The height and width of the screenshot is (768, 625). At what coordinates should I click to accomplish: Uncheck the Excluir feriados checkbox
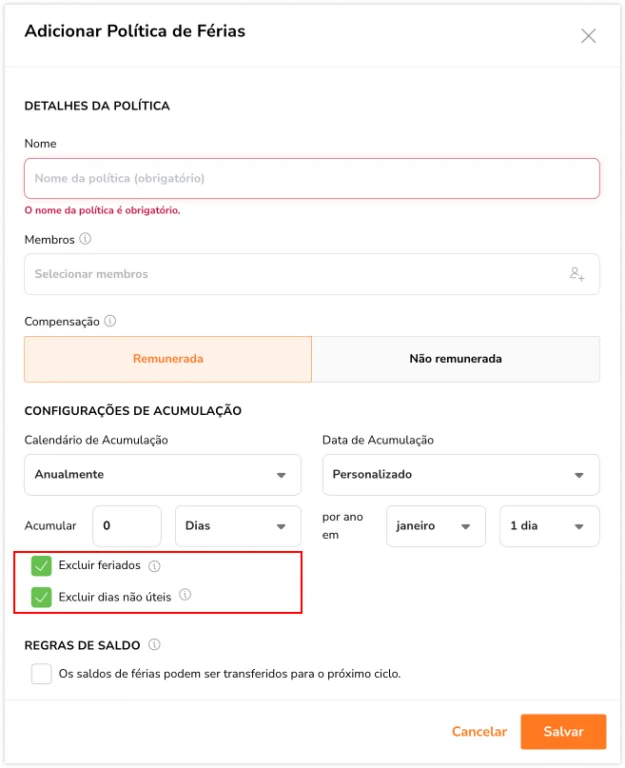click(x=41, y=566)
